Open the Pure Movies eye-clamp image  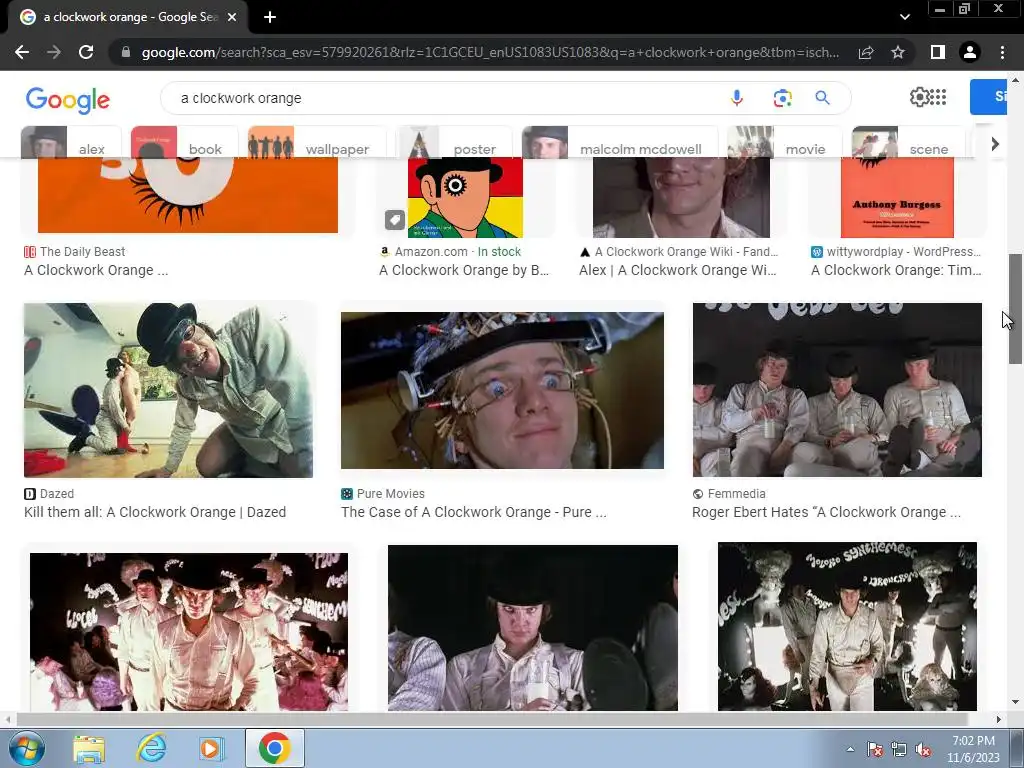tap(502, 390)
